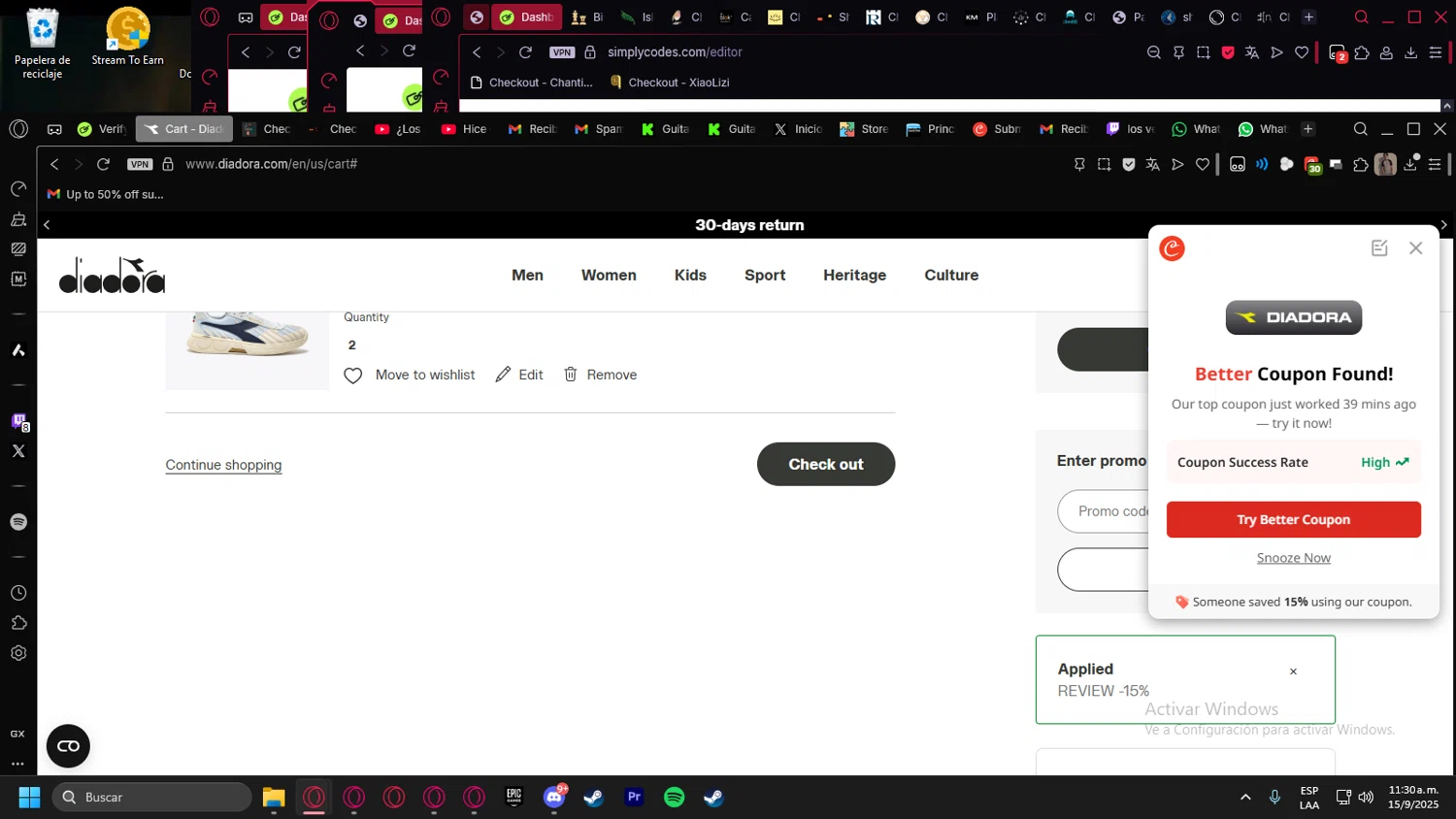The width and height of the screenshot is (1456, 819).
Task: Search tabs in the Diadora window
Action: coord(1360,129)
